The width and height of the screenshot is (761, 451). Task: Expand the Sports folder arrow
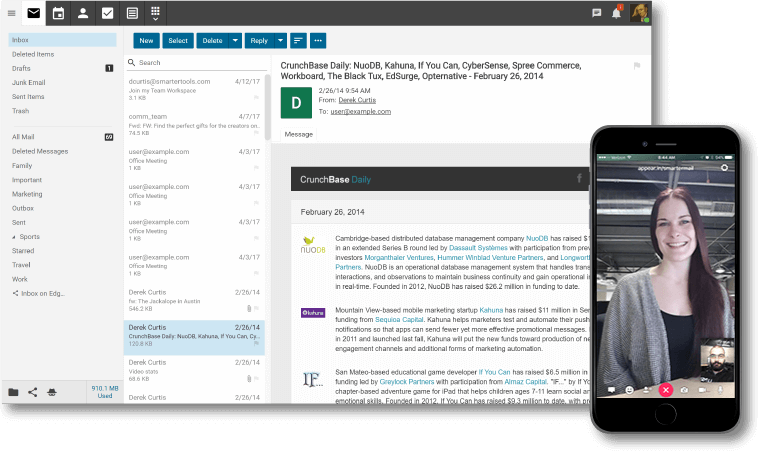pos(14,237)
